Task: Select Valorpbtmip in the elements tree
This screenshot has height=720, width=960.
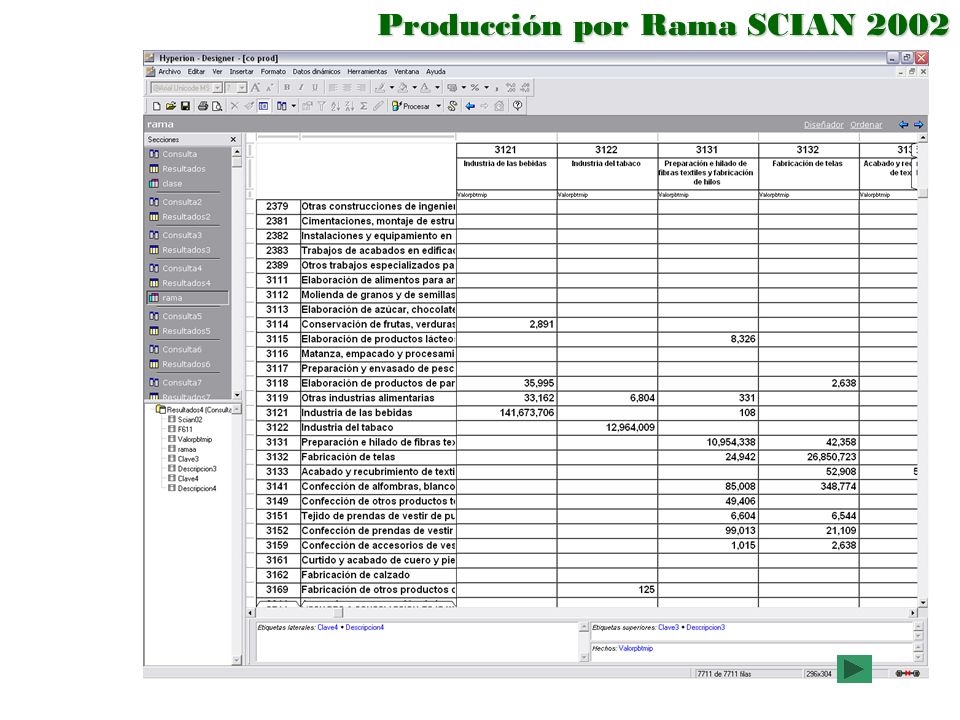Action: click(x=194, y=439)
